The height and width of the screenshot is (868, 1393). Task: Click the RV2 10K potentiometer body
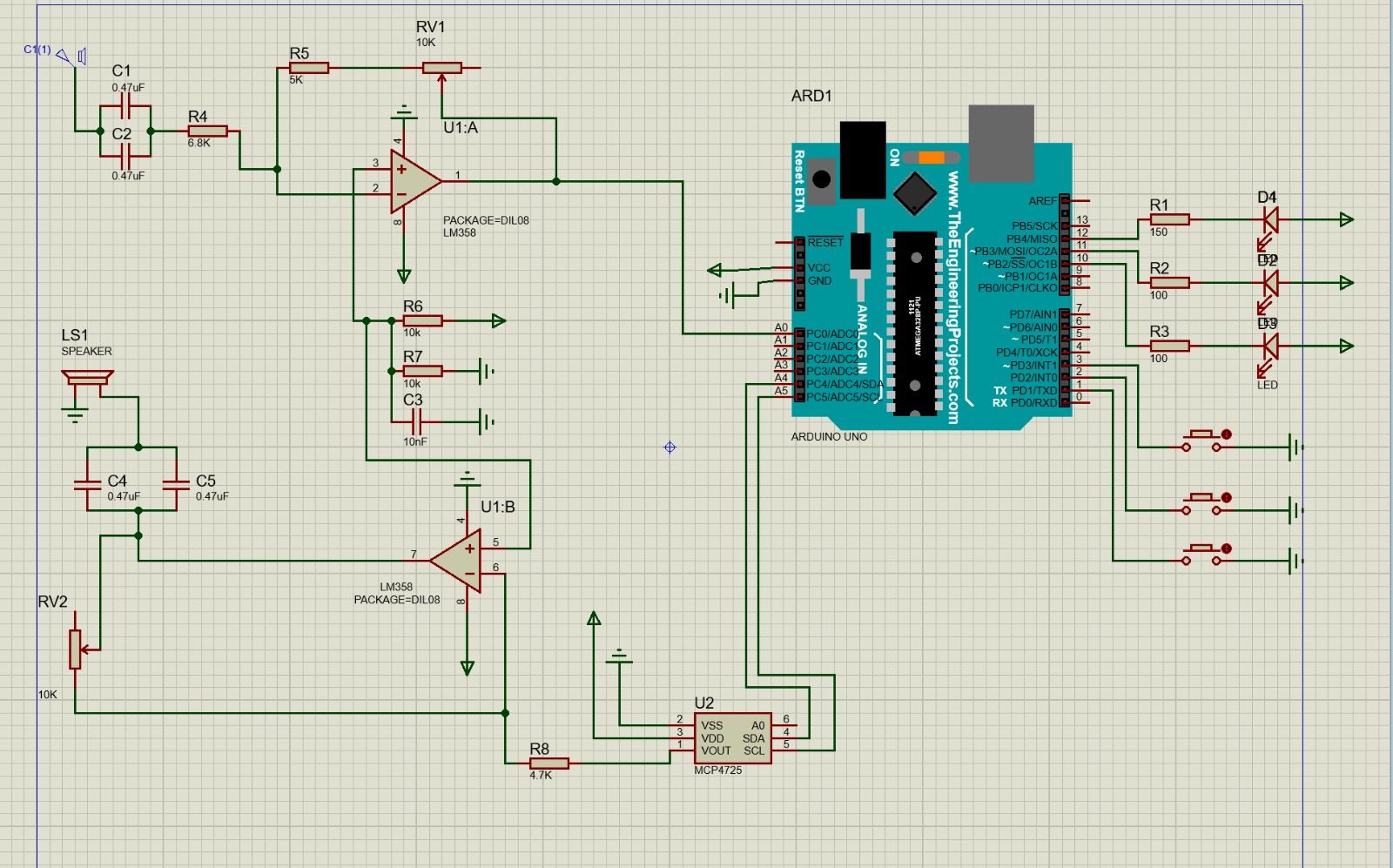[x=76, y=649]
